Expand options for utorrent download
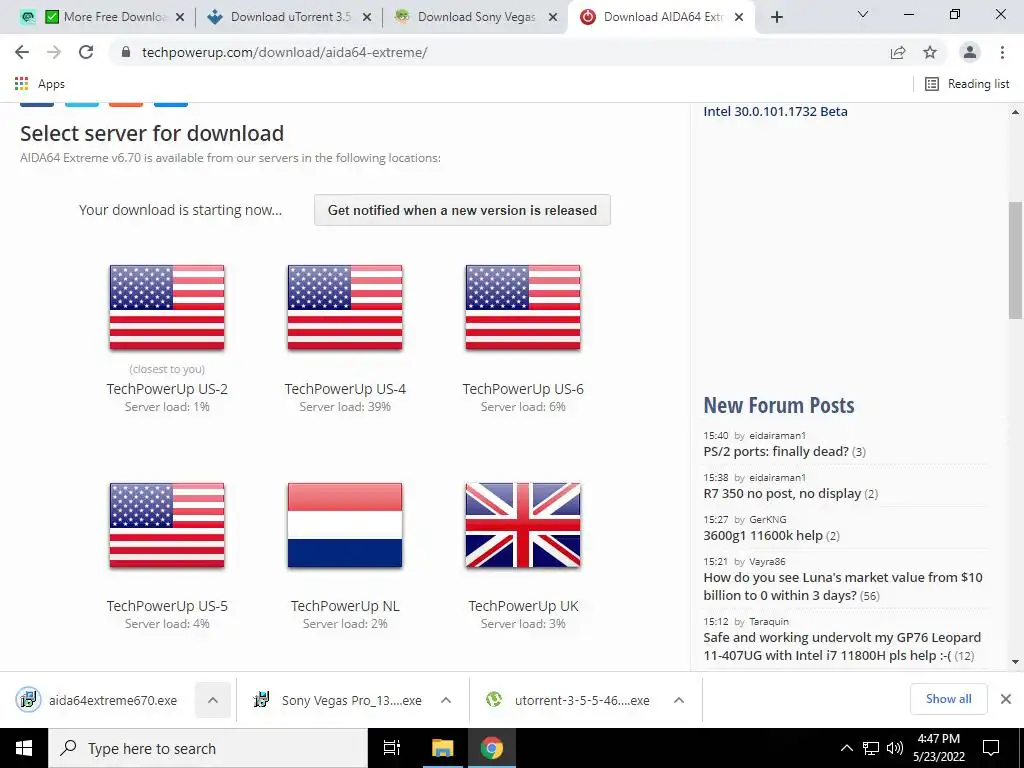Viewport: 1024px width, 768px height. coord(679,700)
